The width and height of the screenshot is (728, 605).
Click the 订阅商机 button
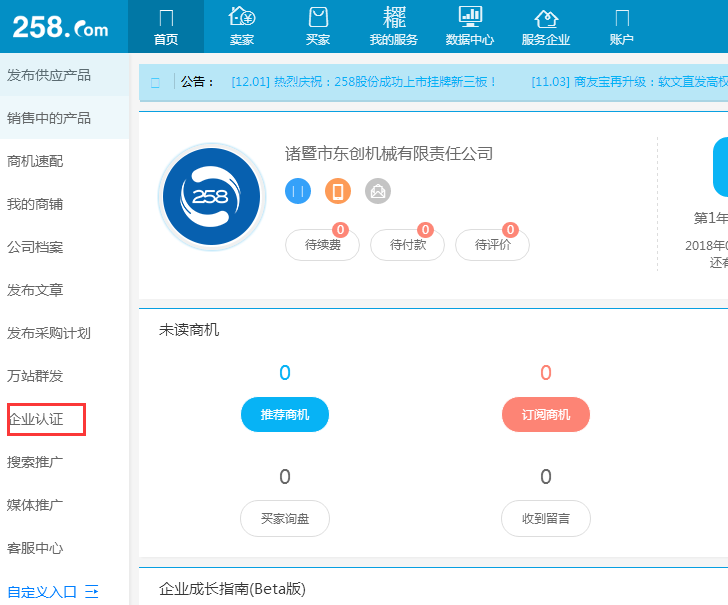(546, 414)
